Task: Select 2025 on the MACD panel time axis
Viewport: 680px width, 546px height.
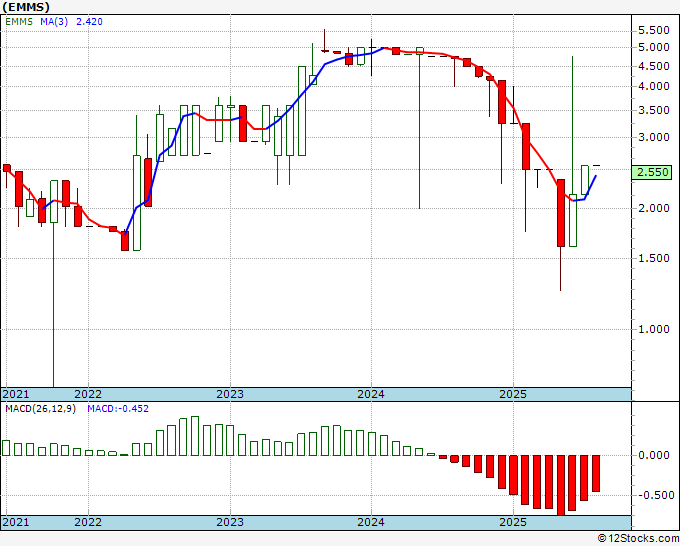Action: (x=513, y=522)
